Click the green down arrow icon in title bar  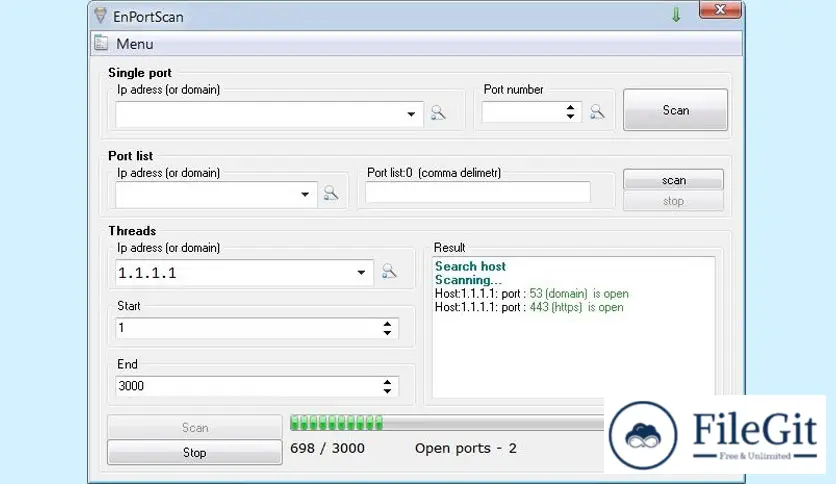point(676,15)
